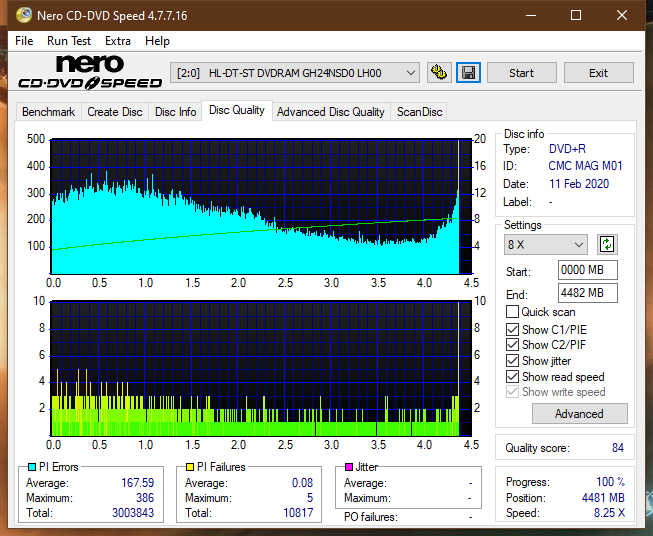Uncheck Show jitter option
Screen dimensions: 653x536
(x=512, y=361)
